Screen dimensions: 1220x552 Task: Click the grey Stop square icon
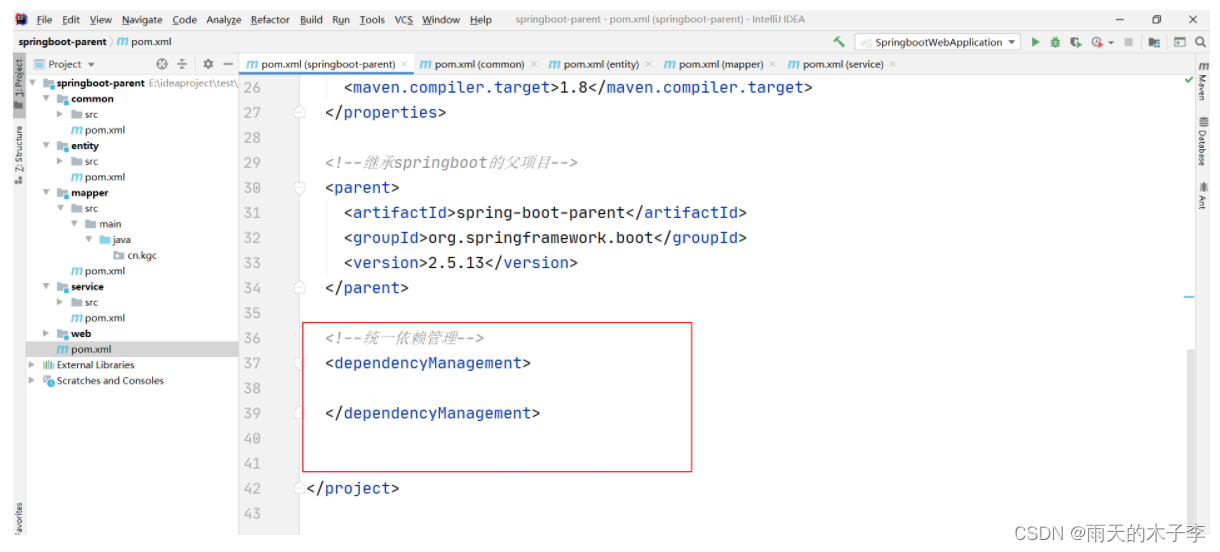pyautogui.click(x=1128, y=42)
